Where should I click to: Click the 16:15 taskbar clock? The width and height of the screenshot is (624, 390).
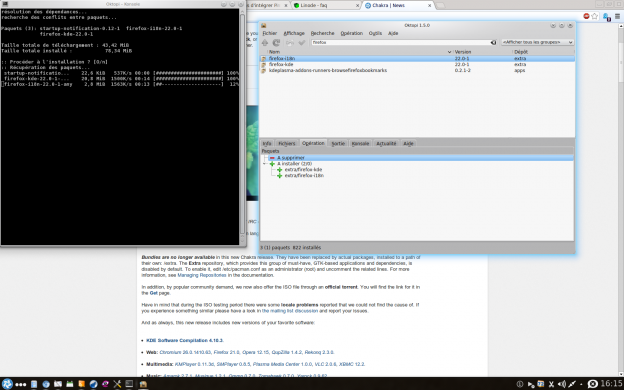click(611, 384)
